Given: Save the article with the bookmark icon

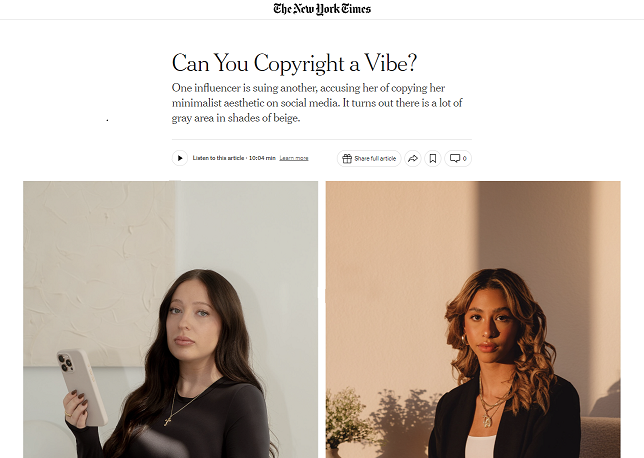Looking at the screenshot, I should click(433, 159).
